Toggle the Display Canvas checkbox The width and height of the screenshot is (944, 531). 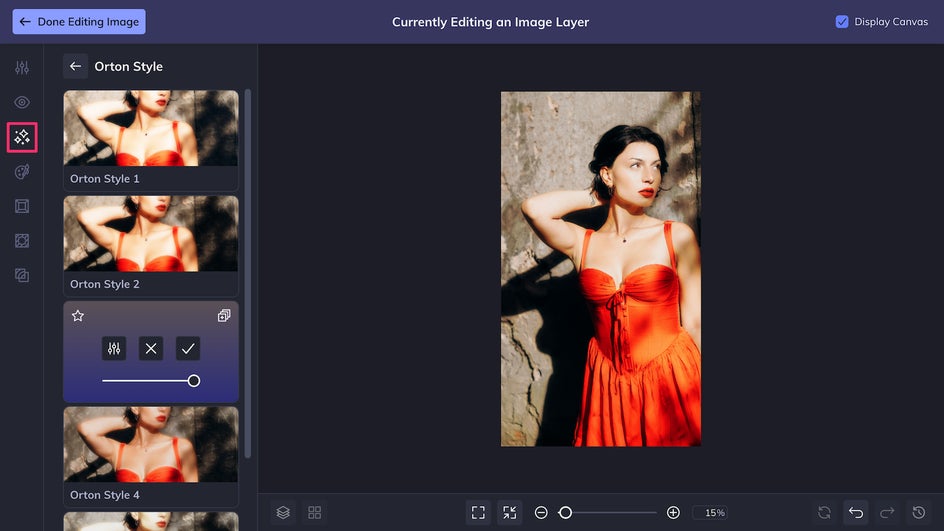tap(842, 22)
